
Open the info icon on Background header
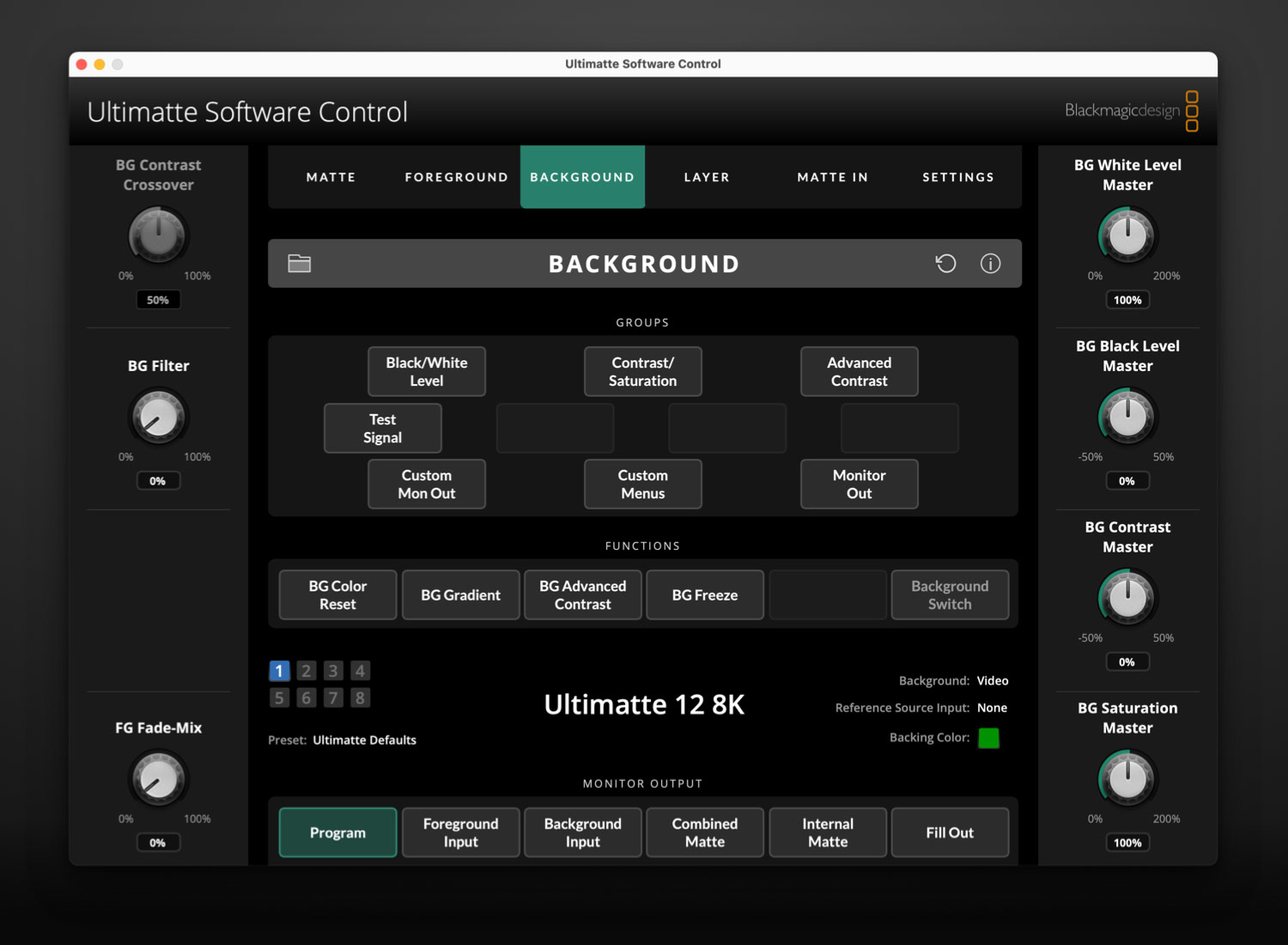pyautogui.click(x=990, y=264)
